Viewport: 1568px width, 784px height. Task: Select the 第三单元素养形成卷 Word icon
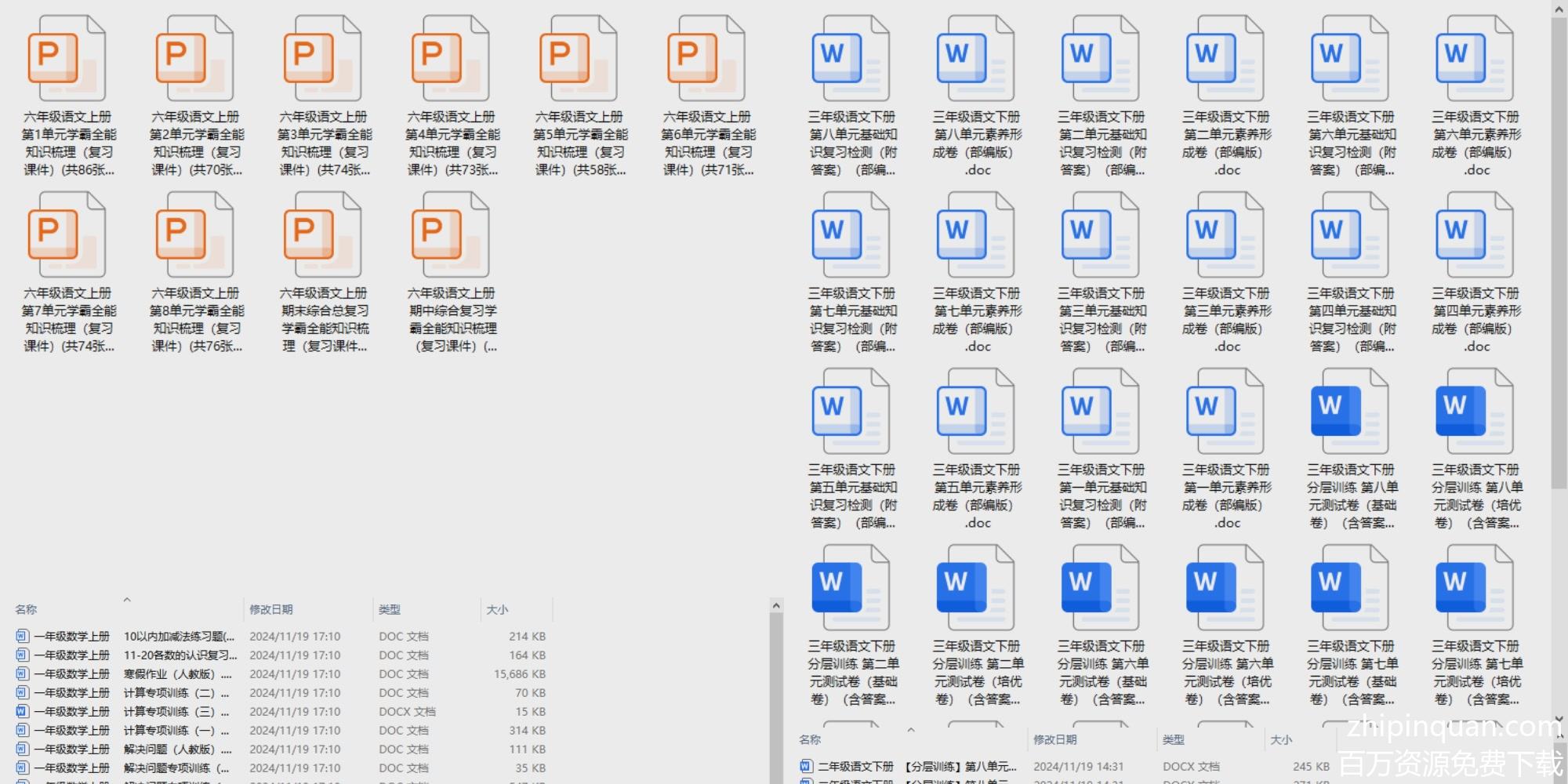click(1225, 235)
